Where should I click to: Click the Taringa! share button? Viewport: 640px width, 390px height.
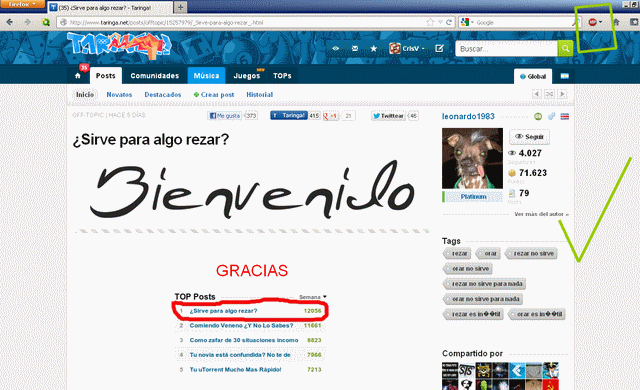coord(289,115)
